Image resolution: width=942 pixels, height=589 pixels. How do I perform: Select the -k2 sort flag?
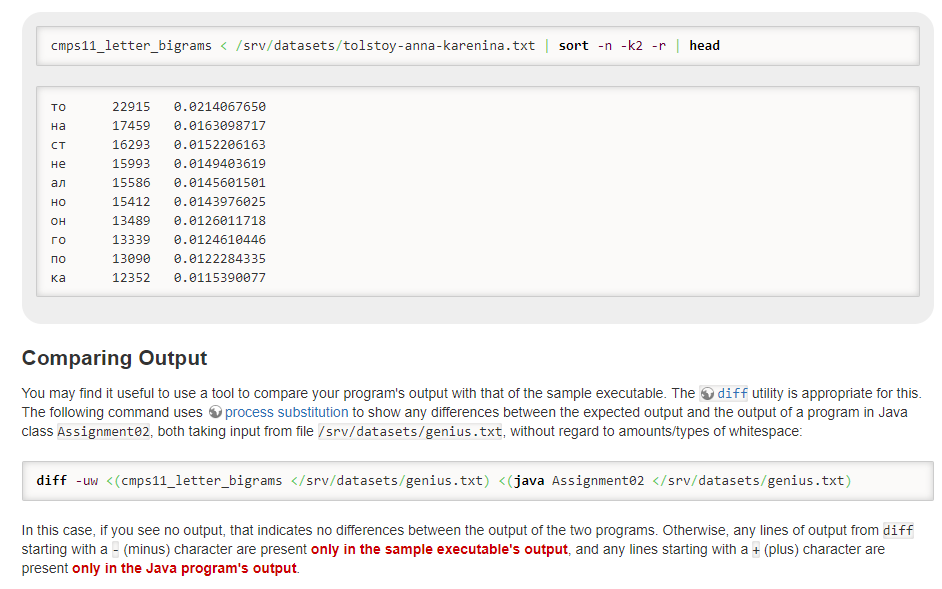tap(632, 45)
